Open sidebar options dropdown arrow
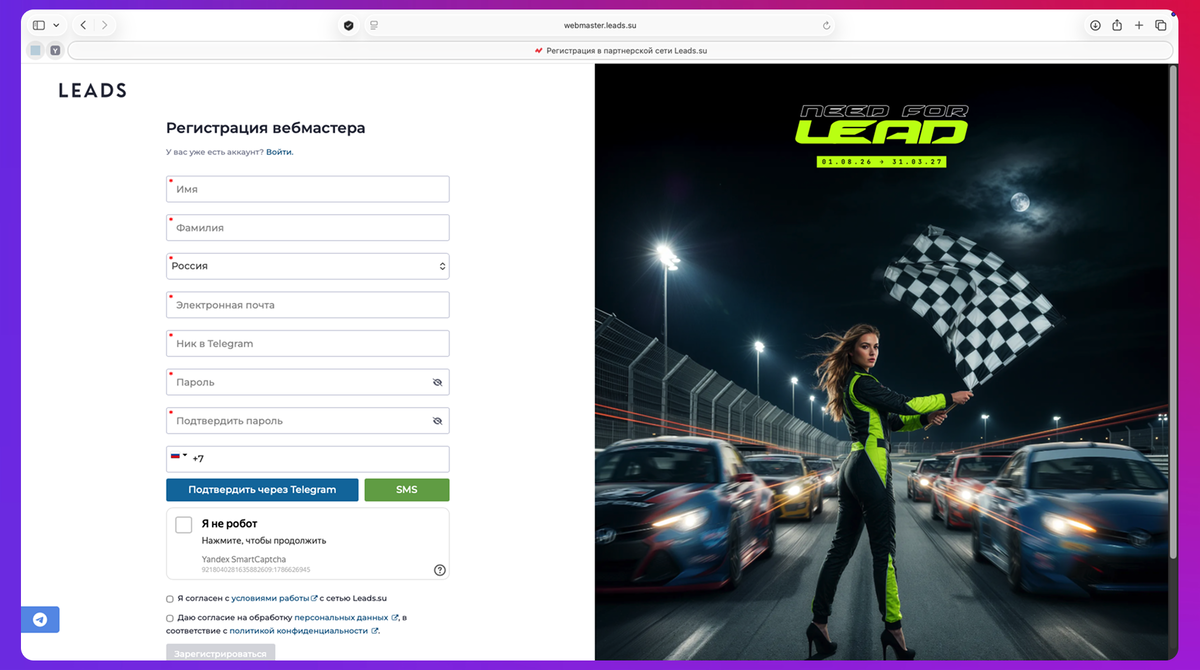 56,25
